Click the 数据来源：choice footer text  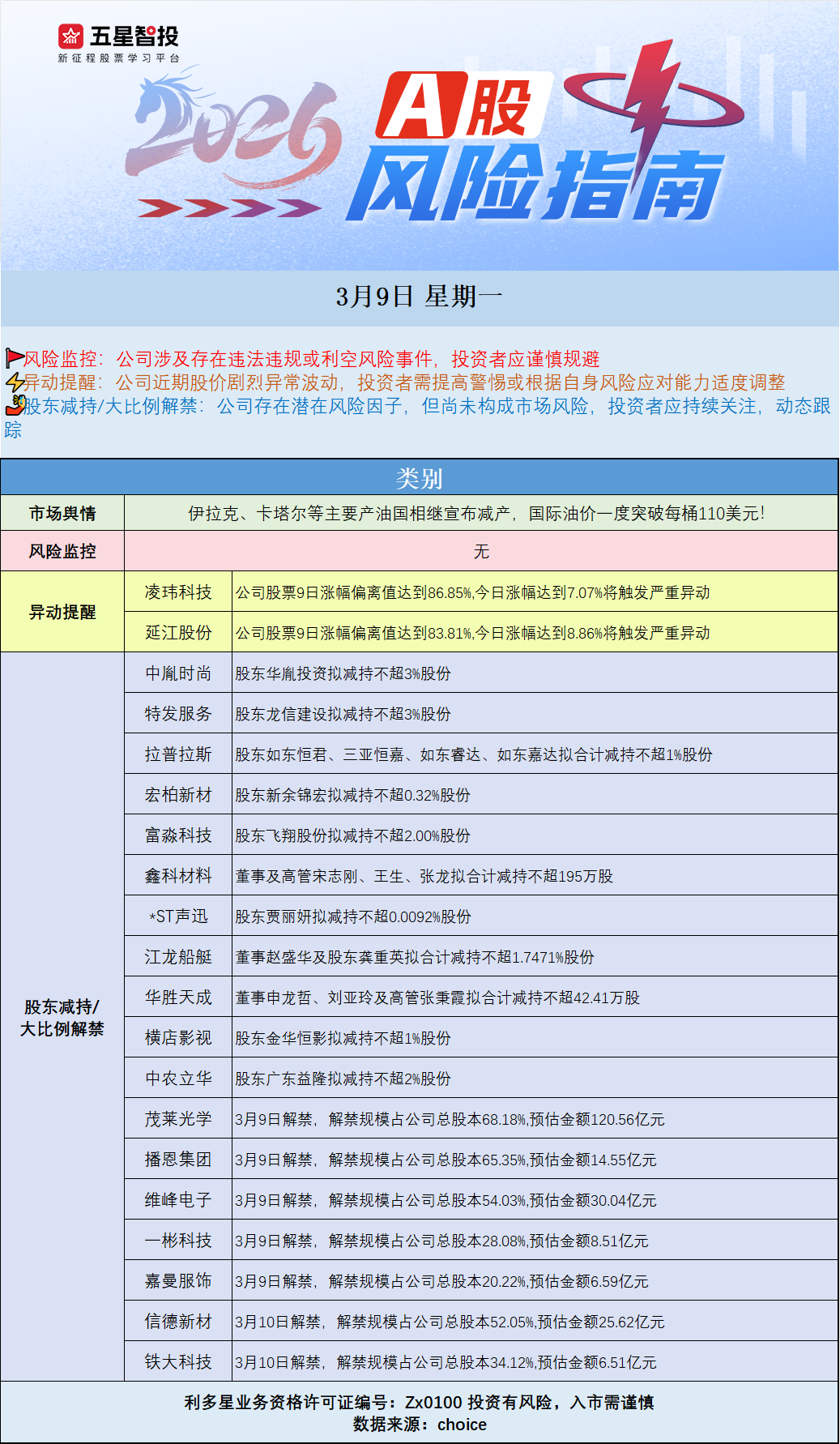tap(420, 1425)
